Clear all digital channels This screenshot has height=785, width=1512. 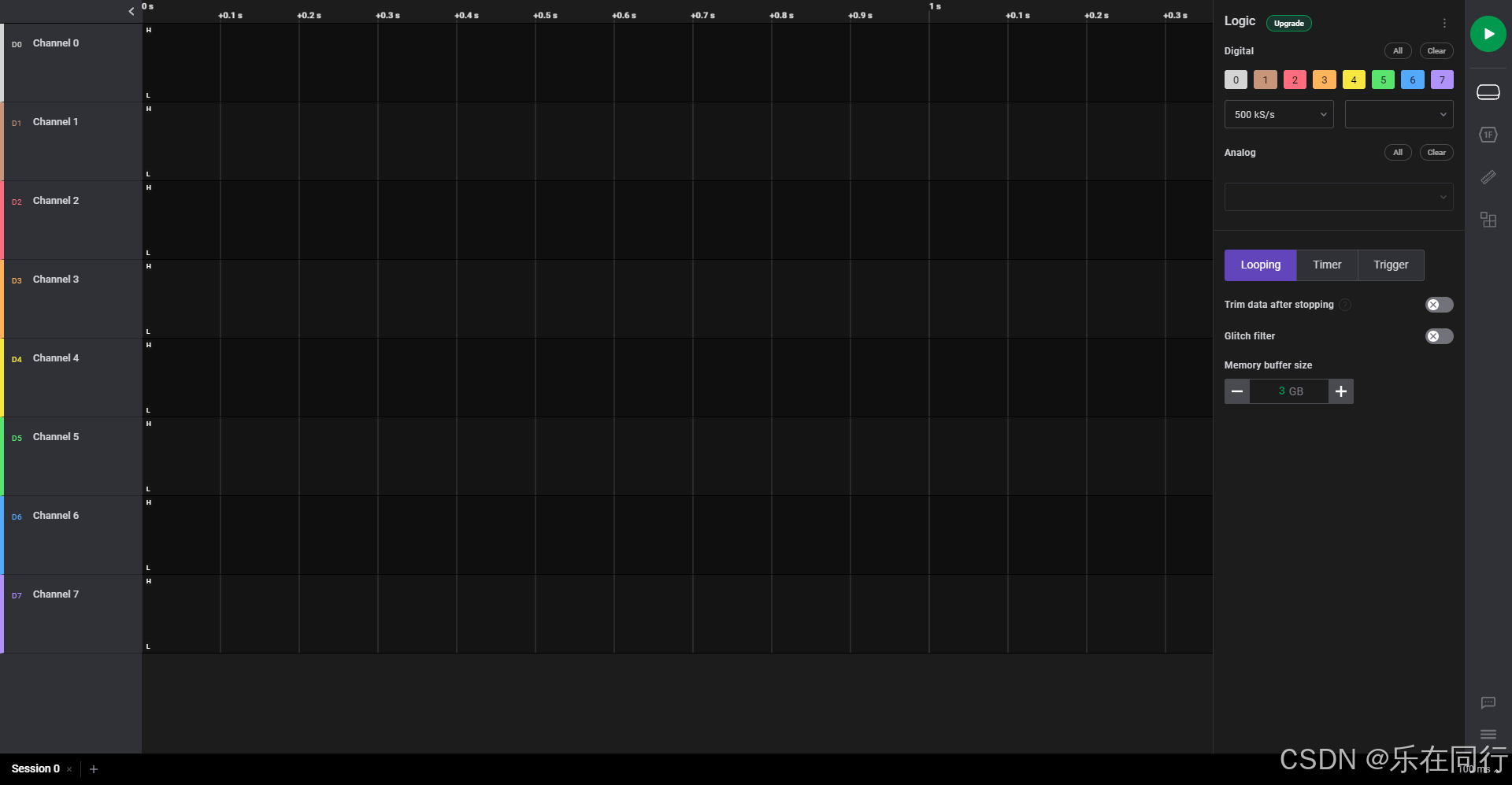[1436, 51]
